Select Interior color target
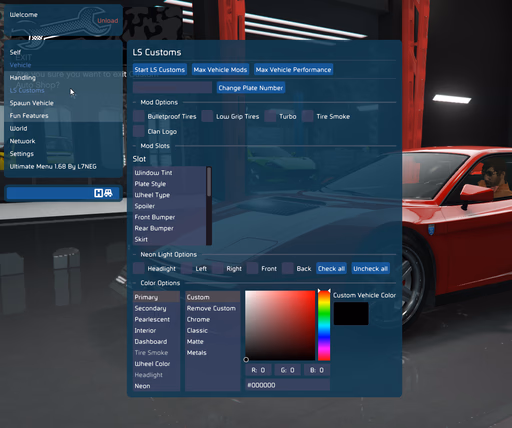Viewport: 512px width, 428px height. coord(156,330)
